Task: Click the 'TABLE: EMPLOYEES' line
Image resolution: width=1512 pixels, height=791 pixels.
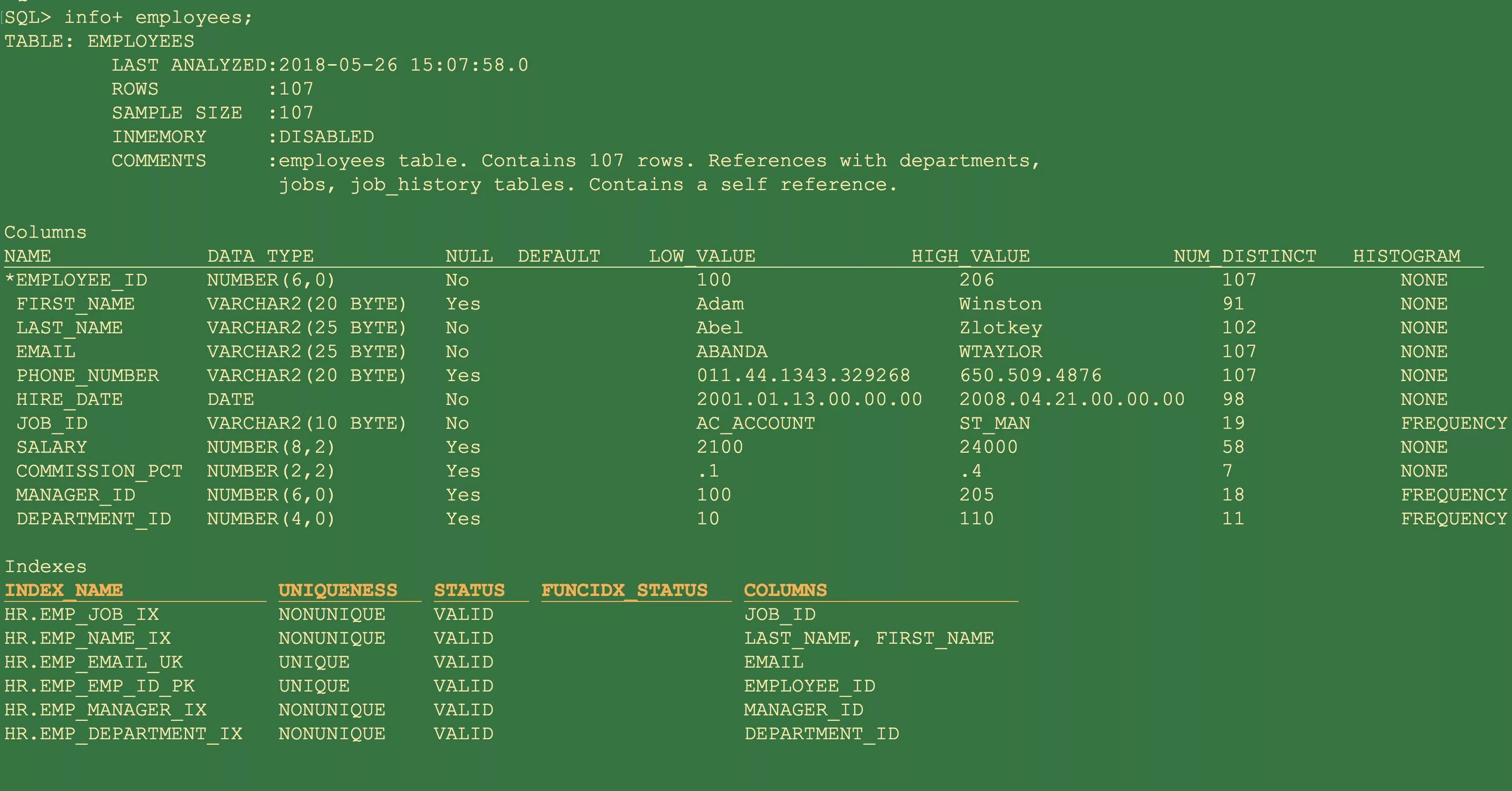Action: (99, 41)
